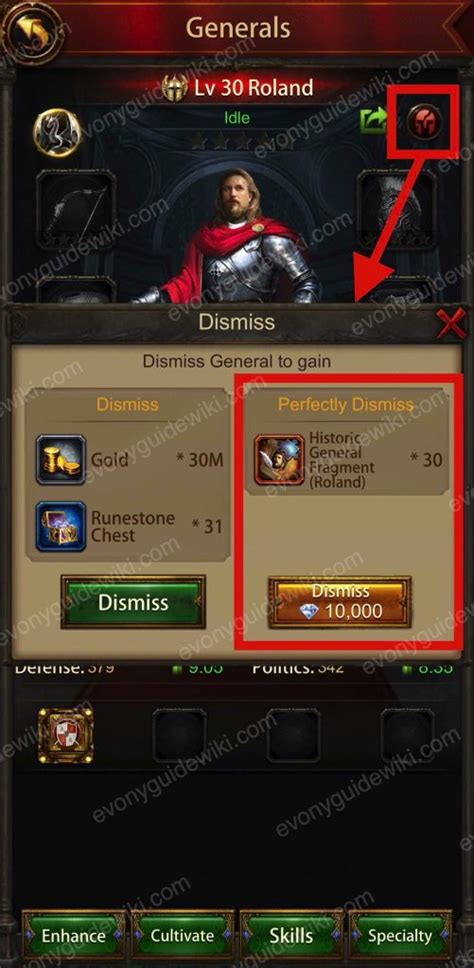
Task: Select the second empty skill slot
Action: [293, 735]
